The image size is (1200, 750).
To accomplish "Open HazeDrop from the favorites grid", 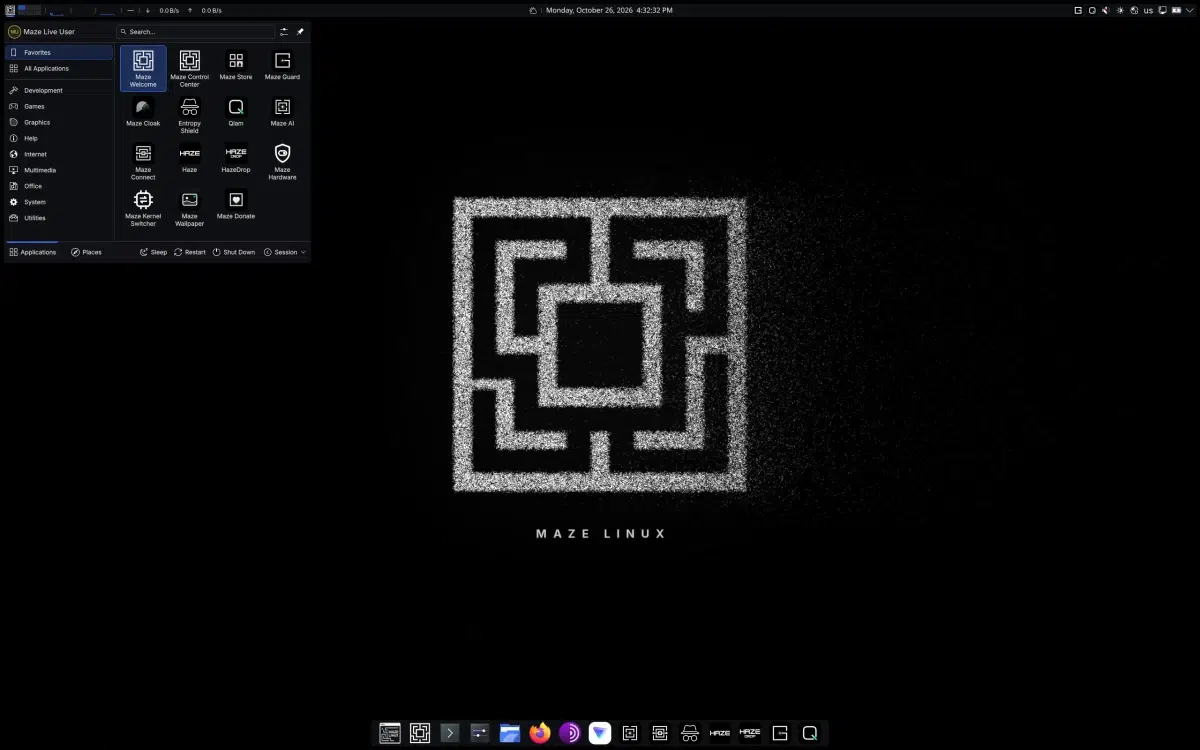I will 236,159.
